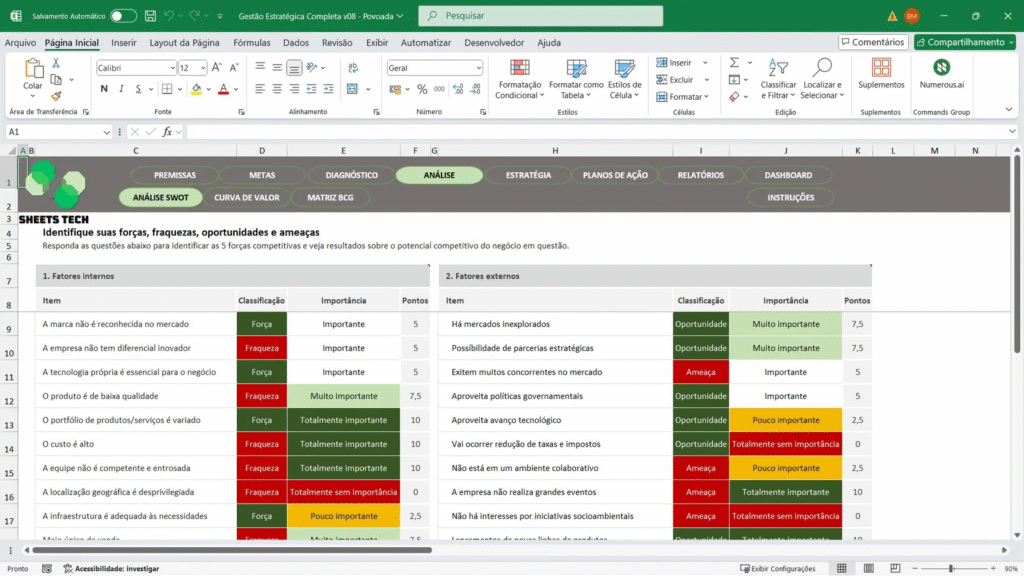Switch to the Fórmulas ribbon tab
Image resolution: width=1024 pixels, height=576 pixels.
click(x=252, y=43)
